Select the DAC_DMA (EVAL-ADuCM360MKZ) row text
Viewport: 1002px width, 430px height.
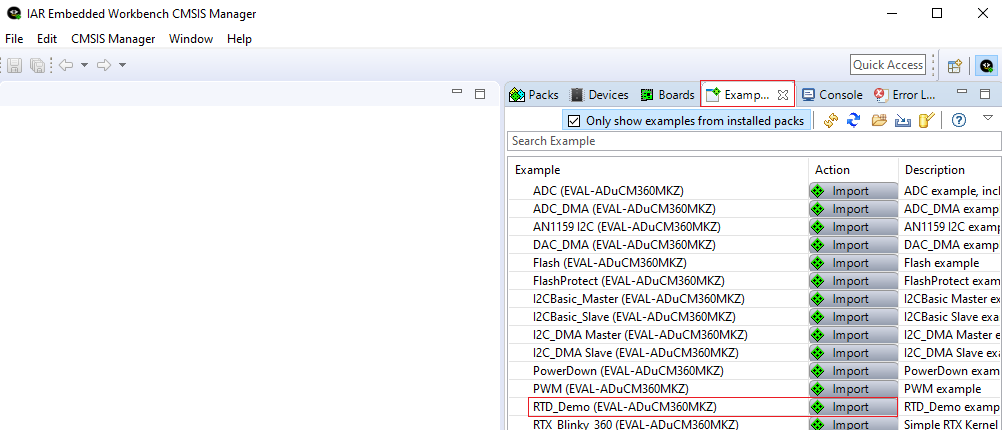point(624,245)
